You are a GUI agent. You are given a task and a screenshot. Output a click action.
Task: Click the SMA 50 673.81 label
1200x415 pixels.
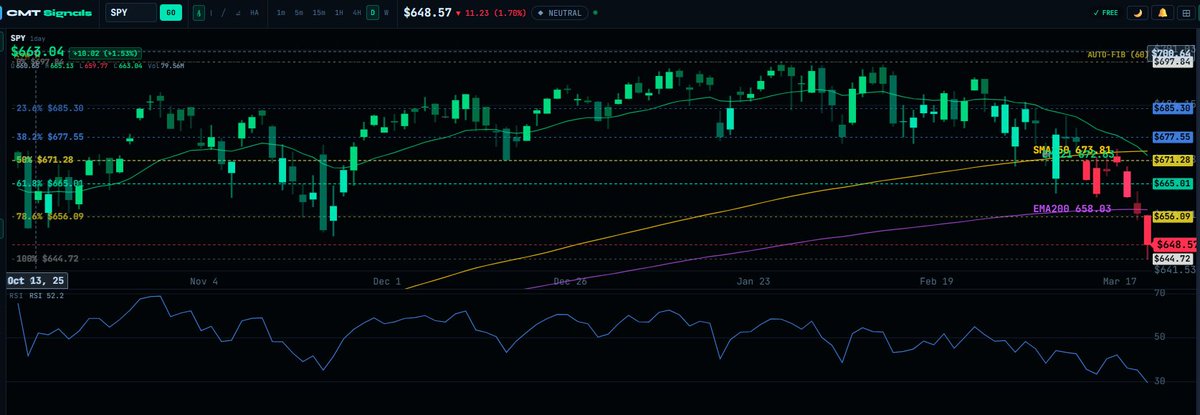(x=1072, y=150)
